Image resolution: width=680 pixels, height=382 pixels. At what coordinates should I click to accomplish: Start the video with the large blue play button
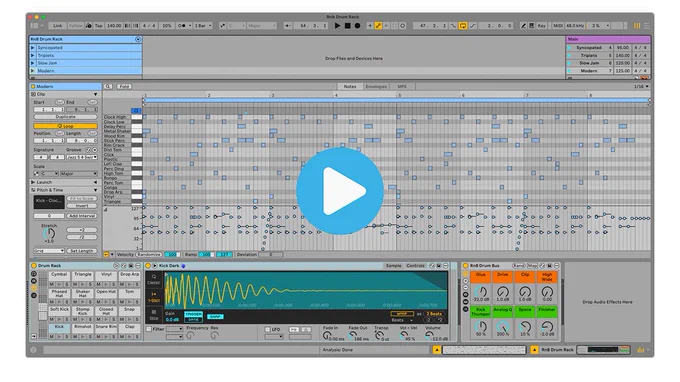(x=340, y=191)
